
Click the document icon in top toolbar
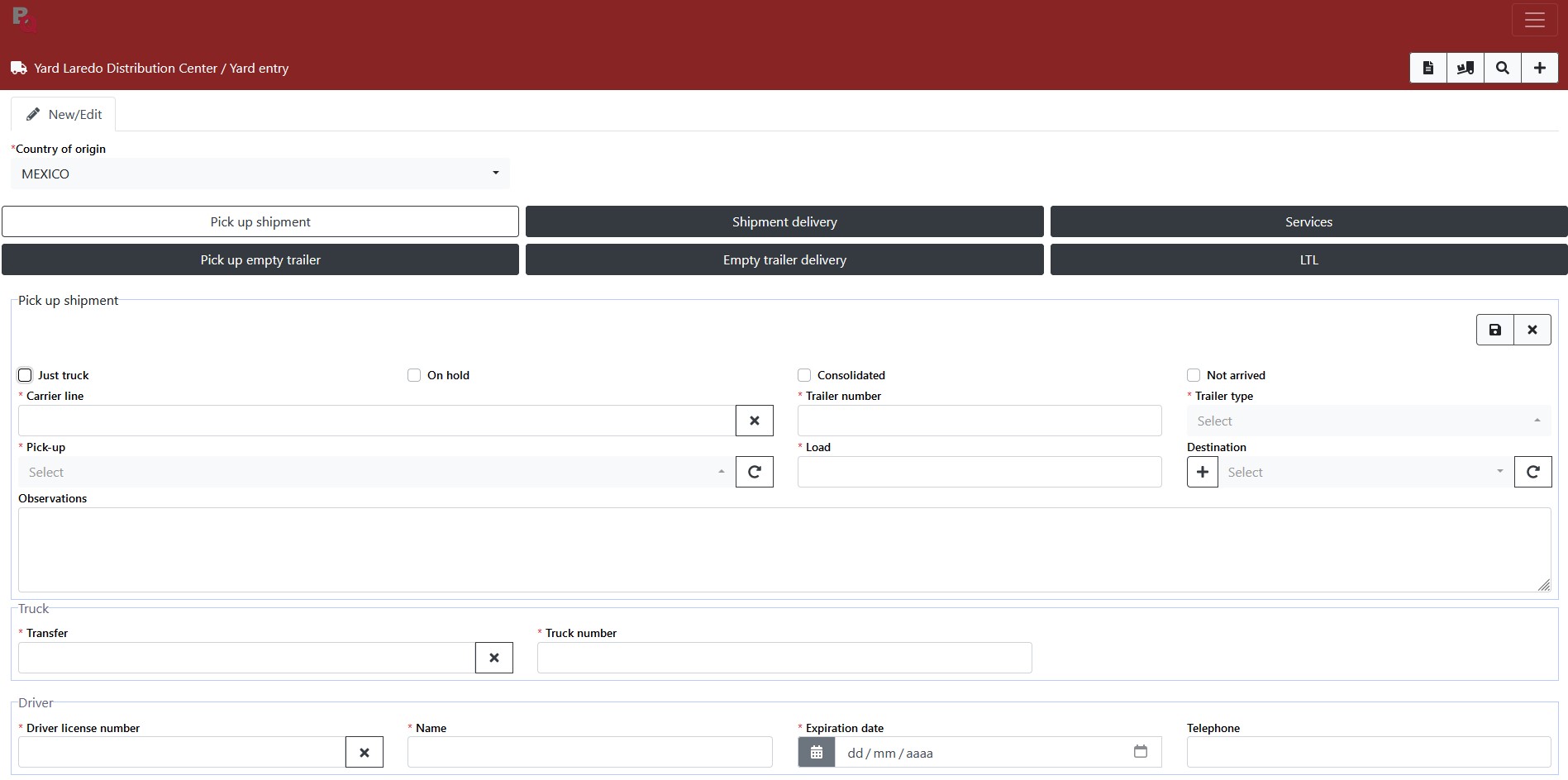pos(1427,68)
